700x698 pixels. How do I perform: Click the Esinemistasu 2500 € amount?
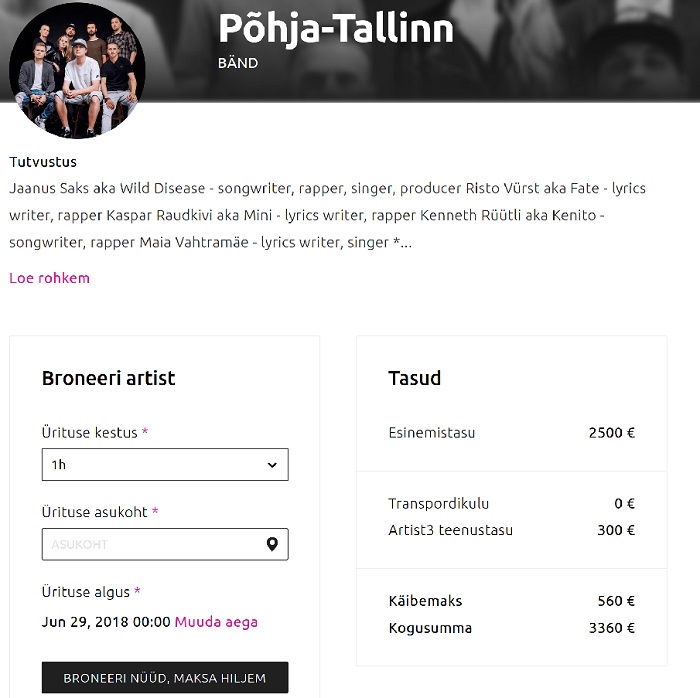tap(612, 433)
